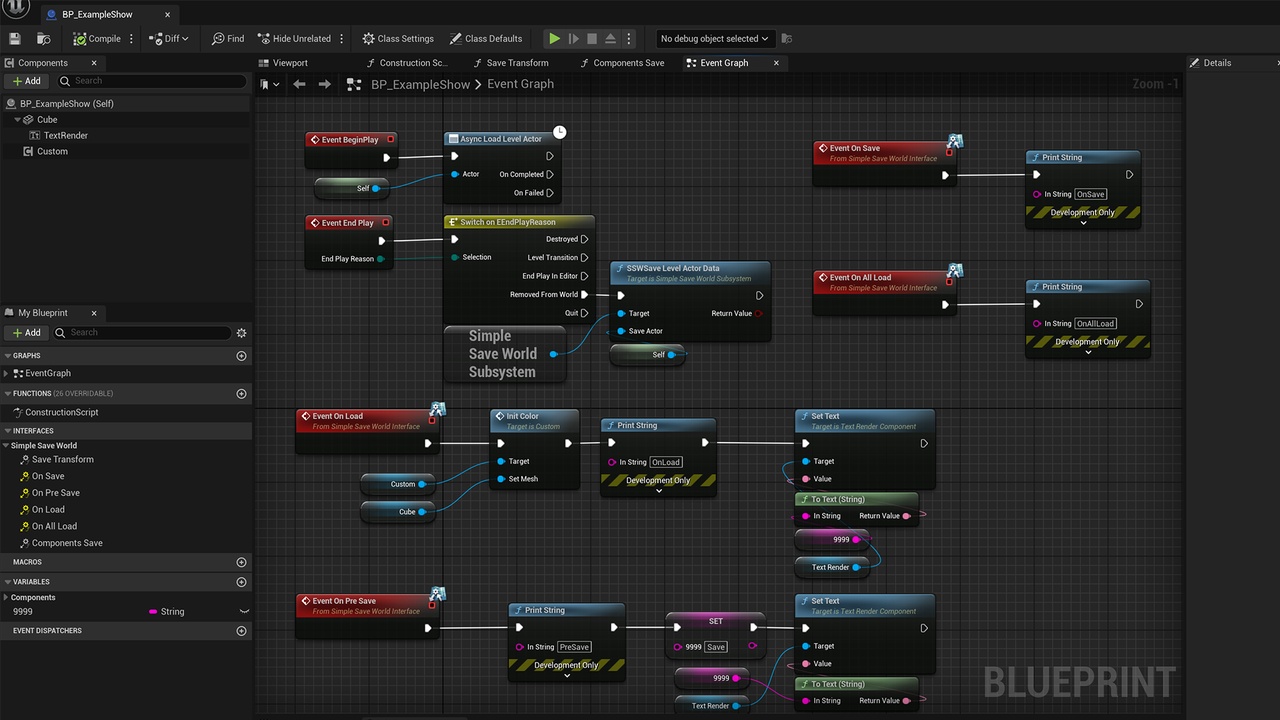The width and height of the screenshot is (1280, 720).
Task: Add a new variable with plus icon
Action: (x=241, y=582)
